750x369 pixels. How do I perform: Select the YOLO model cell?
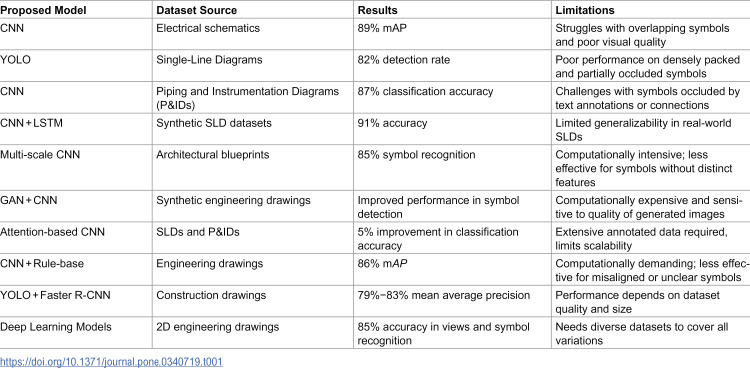[x=76, y=66]
